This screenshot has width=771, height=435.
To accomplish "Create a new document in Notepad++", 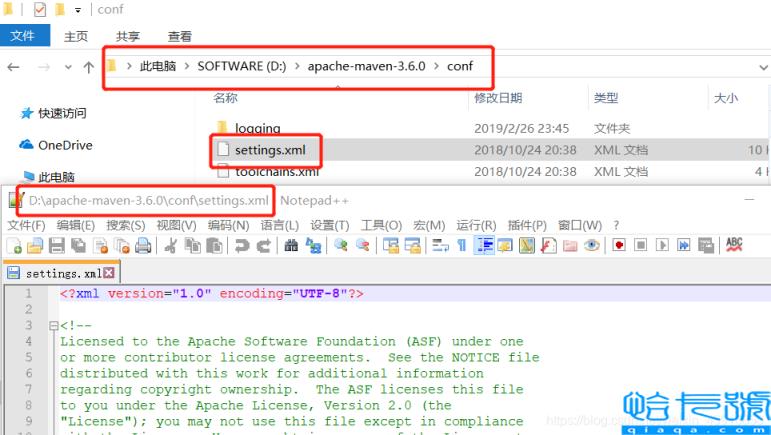I will pos(14,245).
